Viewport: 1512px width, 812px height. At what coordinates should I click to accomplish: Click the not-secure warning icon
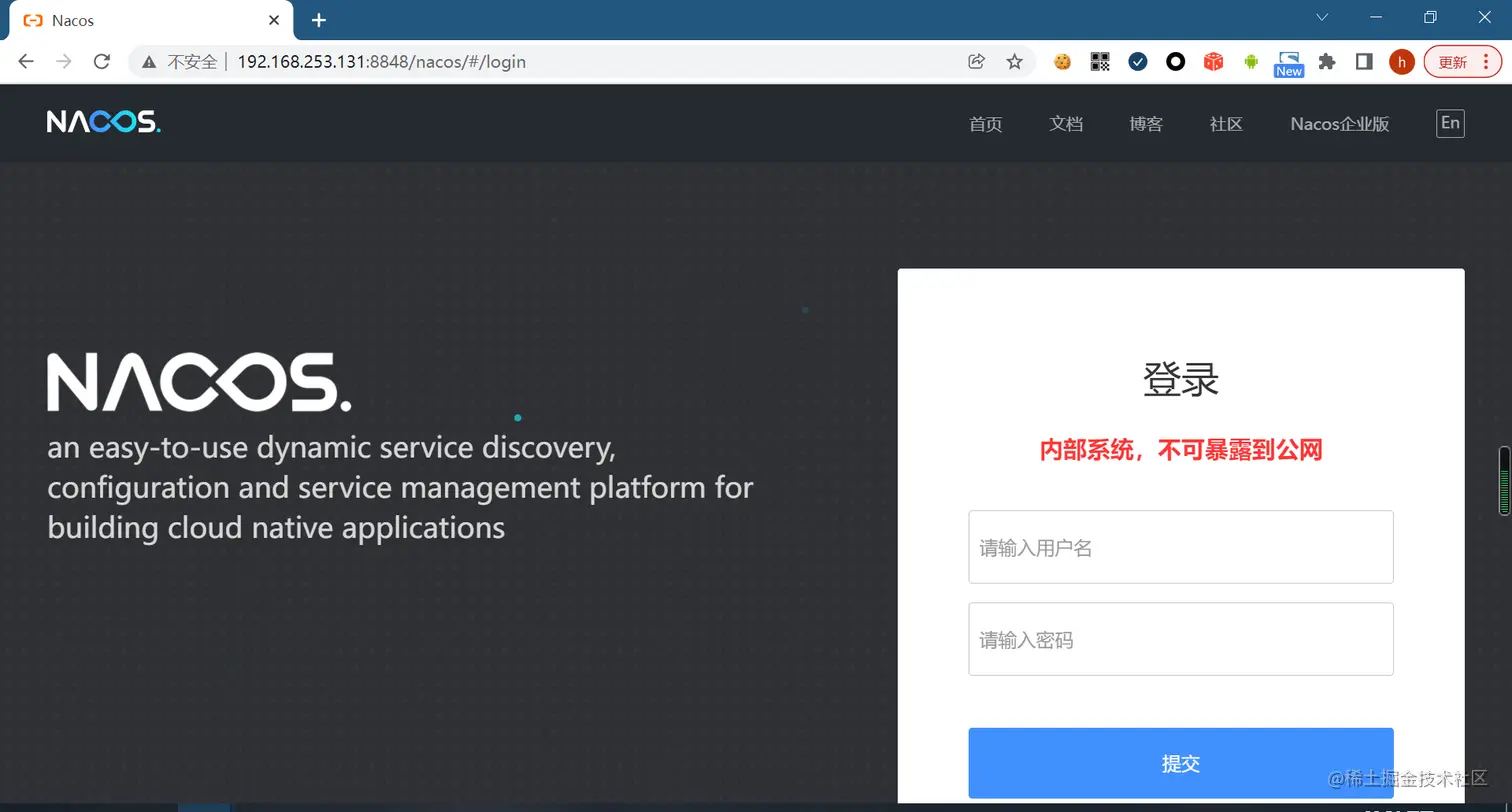(149, 62)
